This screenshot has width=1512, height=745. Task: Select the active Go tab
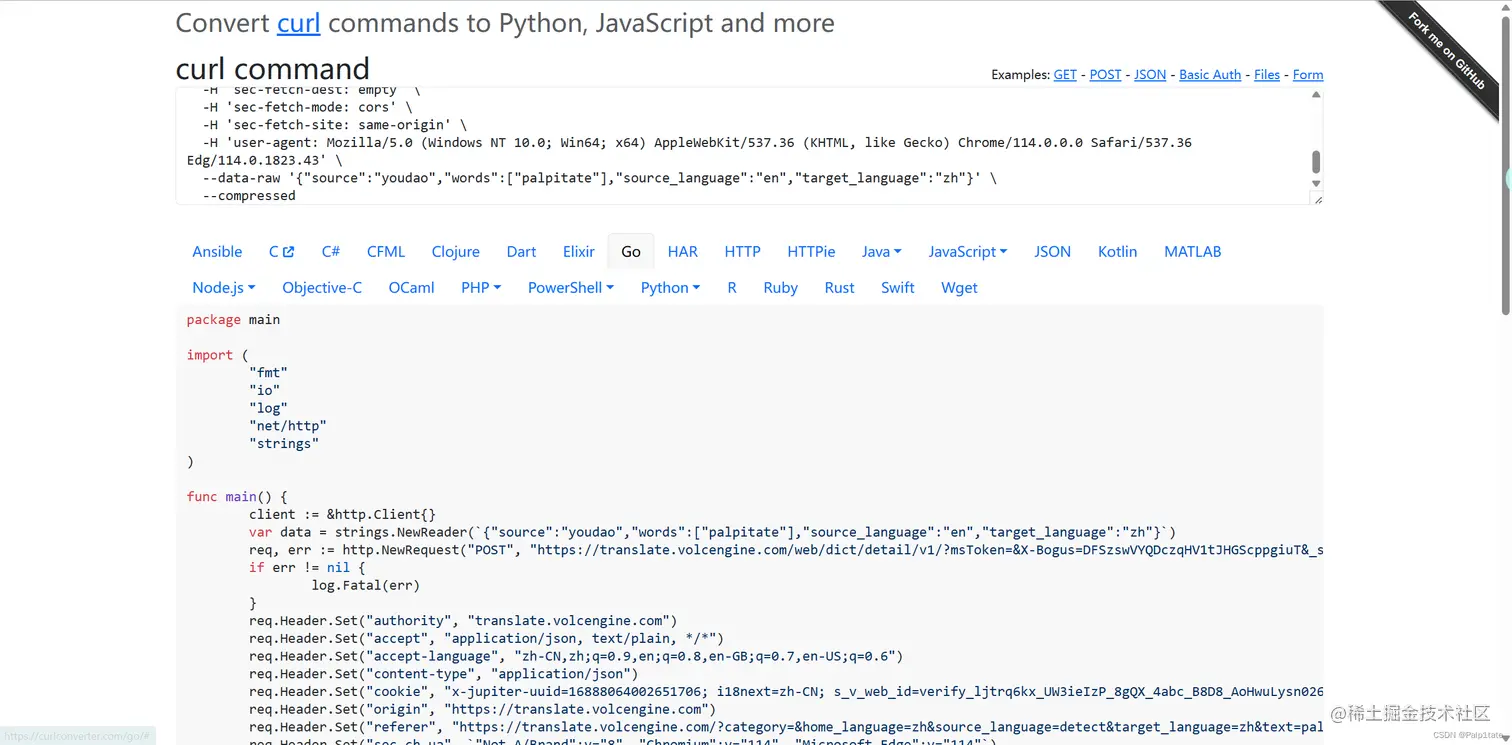631,252
